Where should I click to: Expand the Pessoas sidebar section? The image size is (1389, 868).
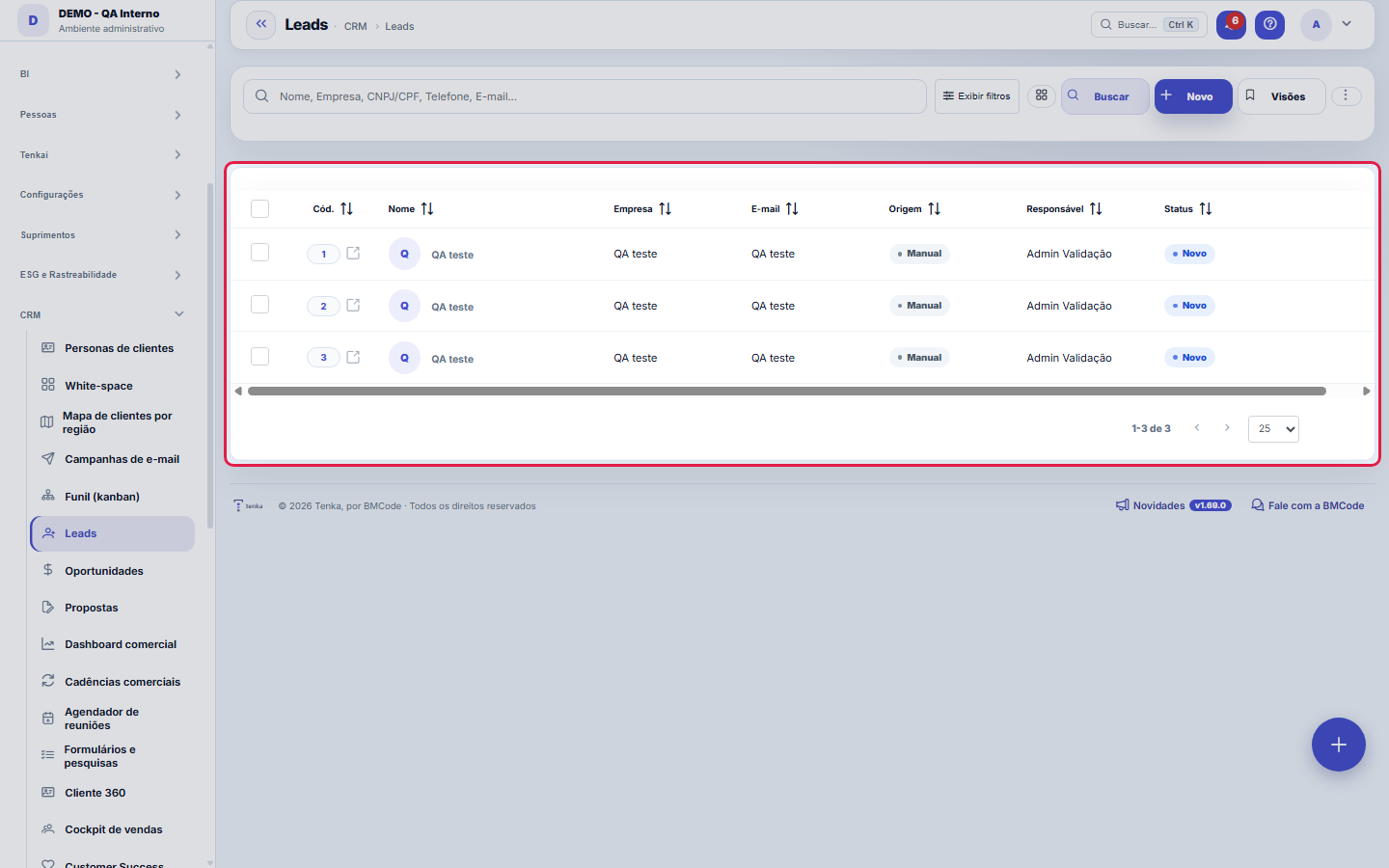[x=101, y=115]
